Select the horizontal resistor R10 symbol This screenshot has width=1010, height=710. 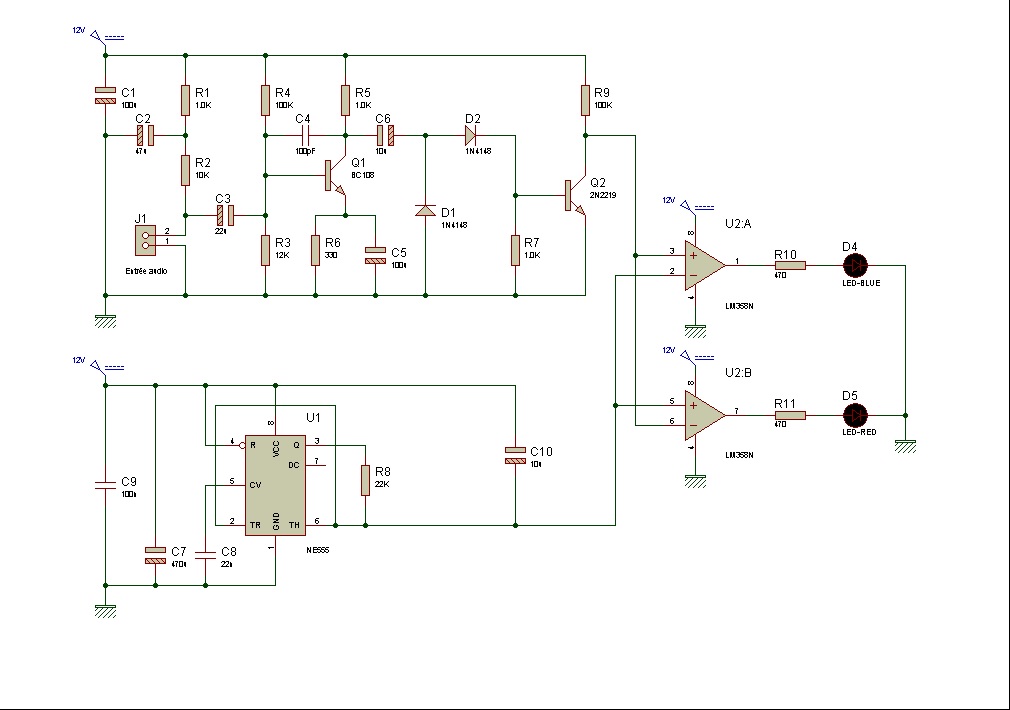coord(790,265)
